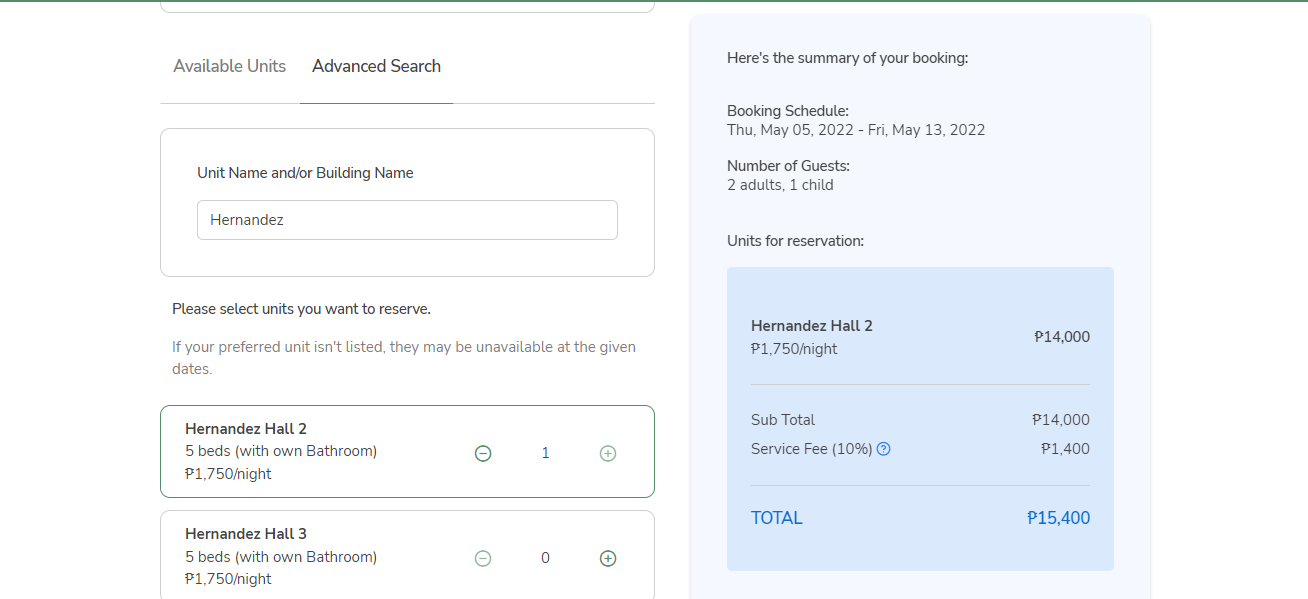
Task: Click the TOTAL amount ₱15,400
Action: pos(1058,518)
